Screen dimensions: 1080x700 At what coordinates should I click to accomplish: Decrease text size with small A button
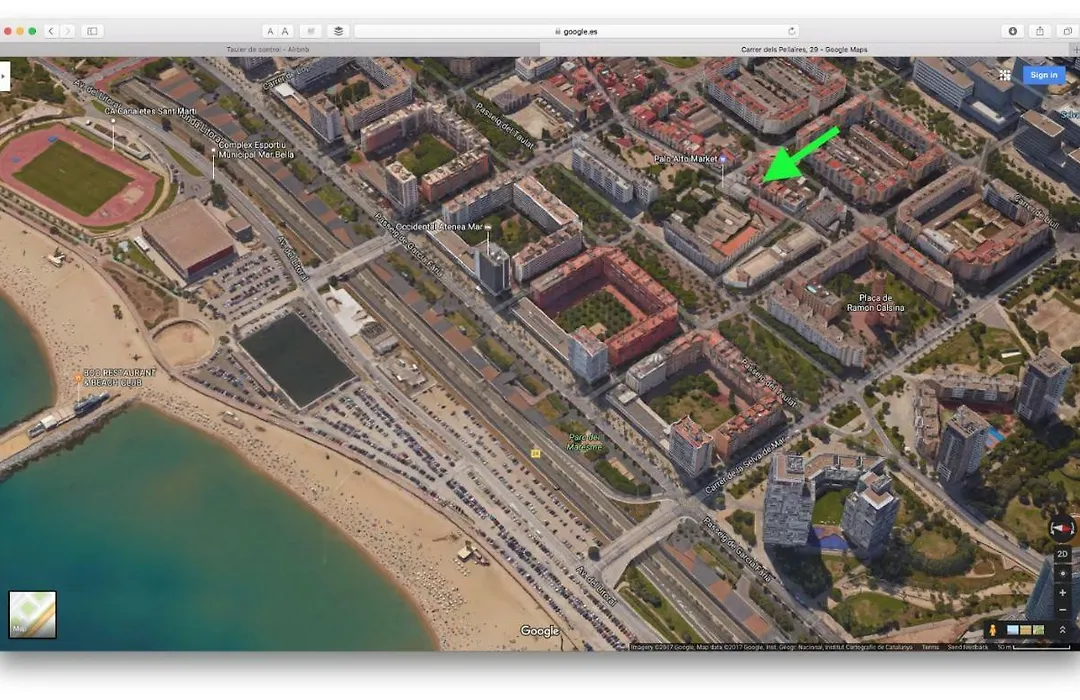click(270, 31)
